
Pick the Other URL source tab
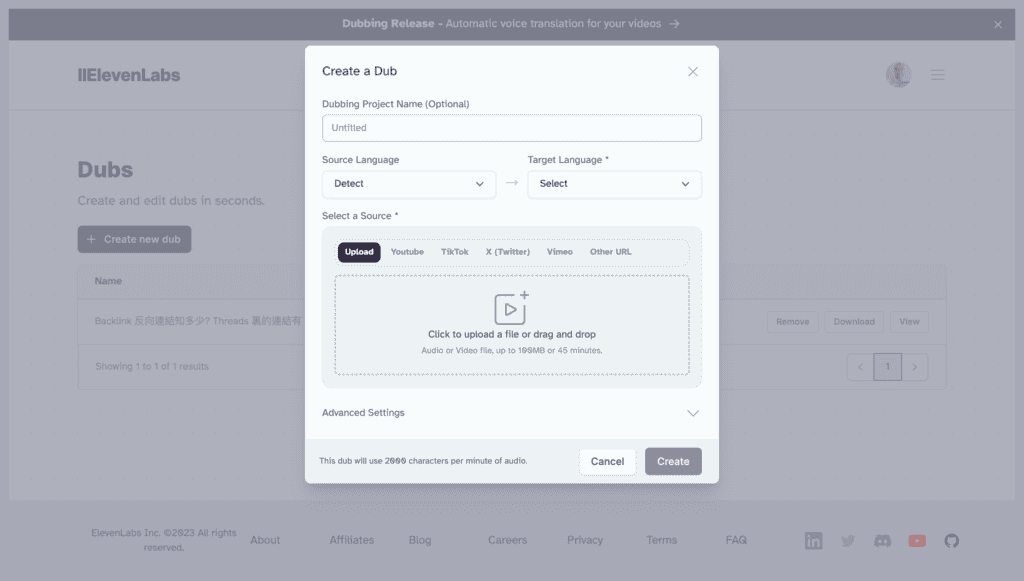coord(611,252)
